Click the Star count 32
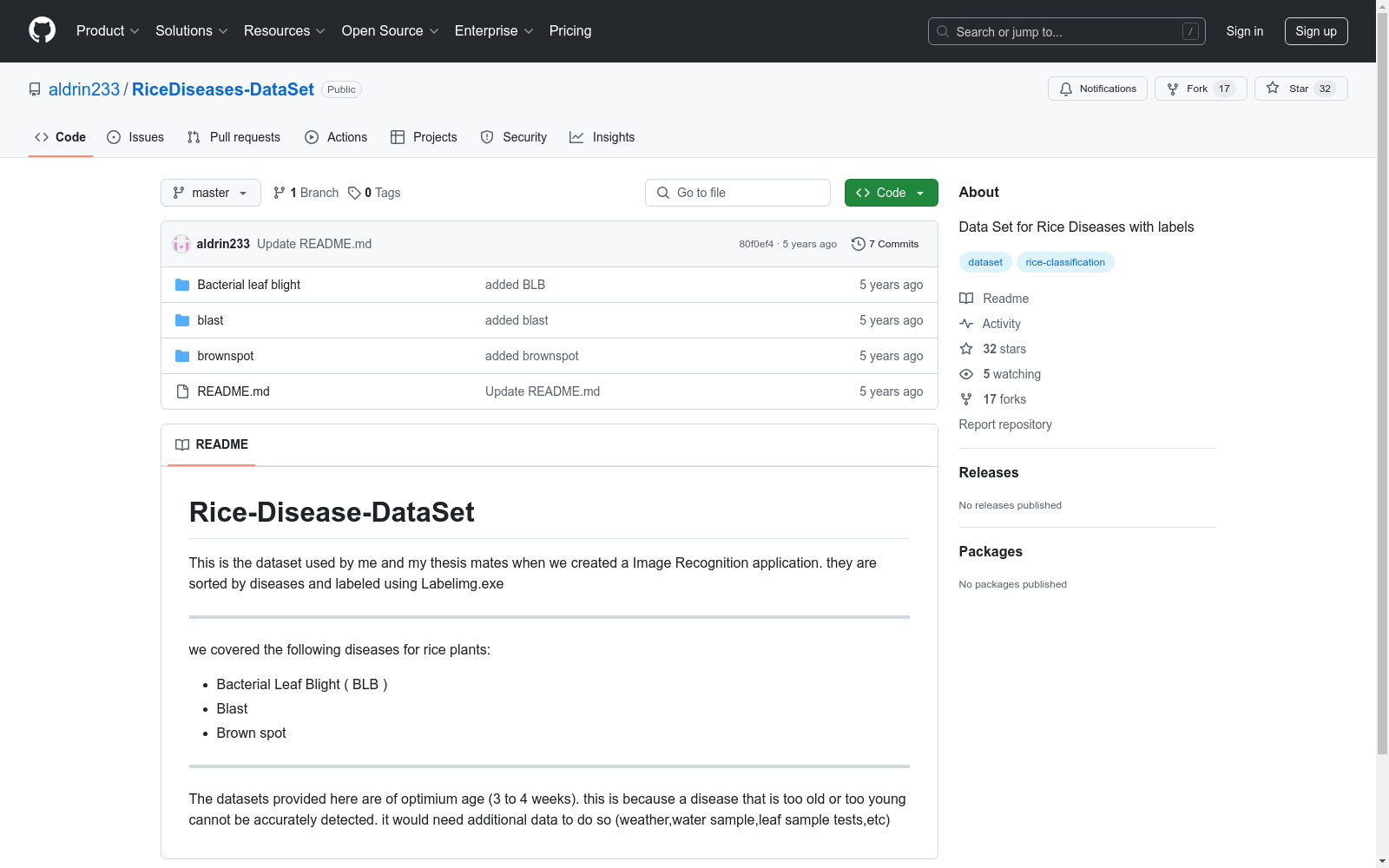Viewport: 1389px width, 868px height. pyautogui.click(x=1325, y=89)
